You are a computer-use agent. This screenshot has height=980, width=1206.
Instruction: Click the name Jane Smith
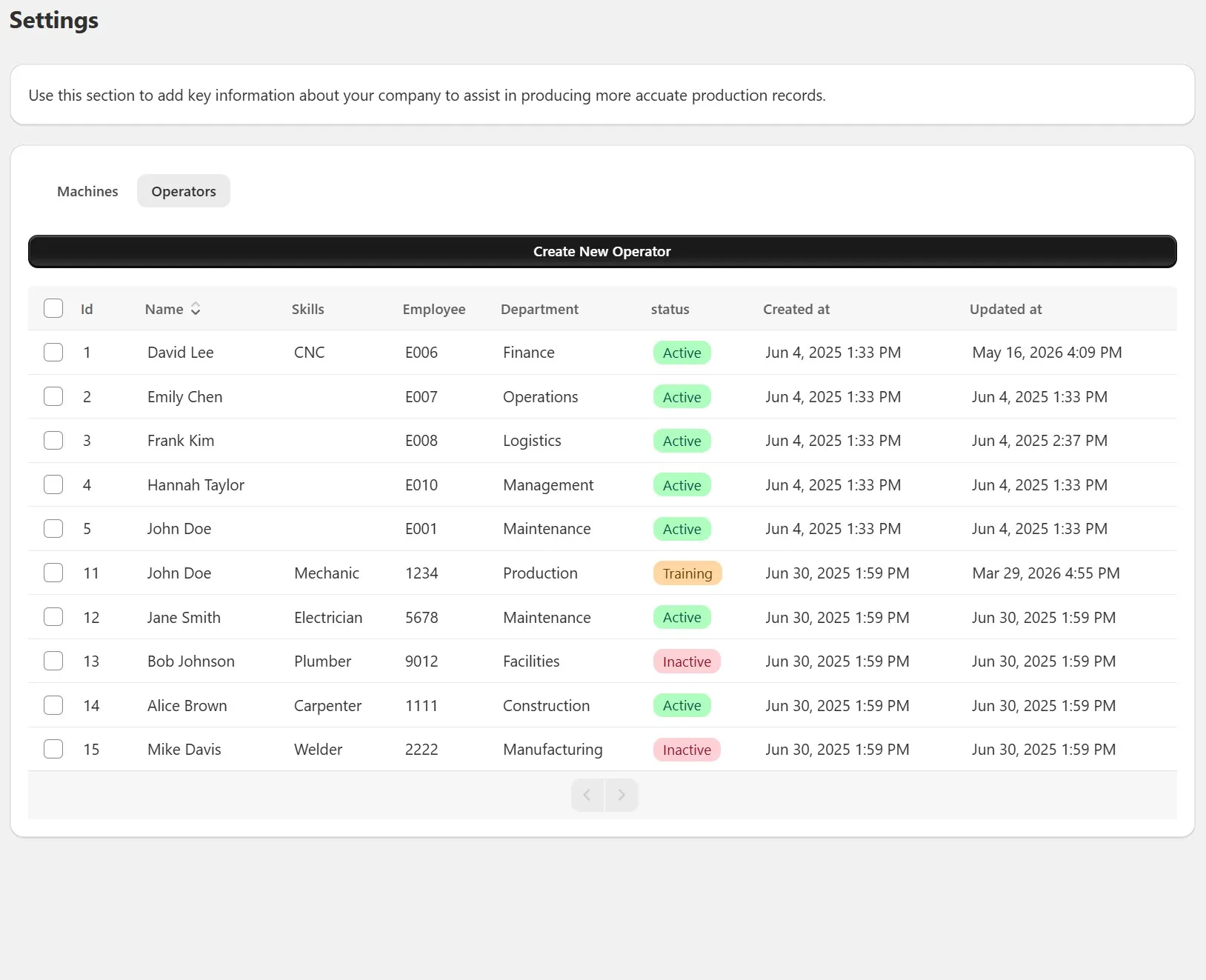(x=184, y=617)
